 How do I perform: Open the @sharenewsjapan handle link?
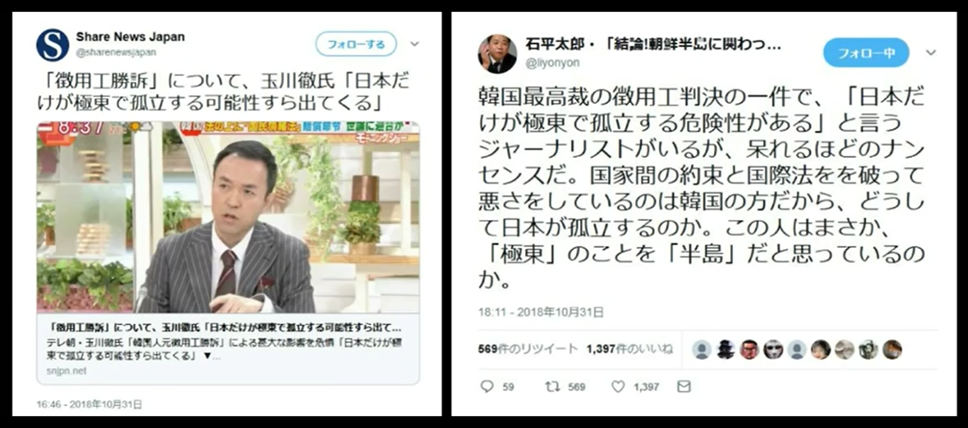pos(116,52)
